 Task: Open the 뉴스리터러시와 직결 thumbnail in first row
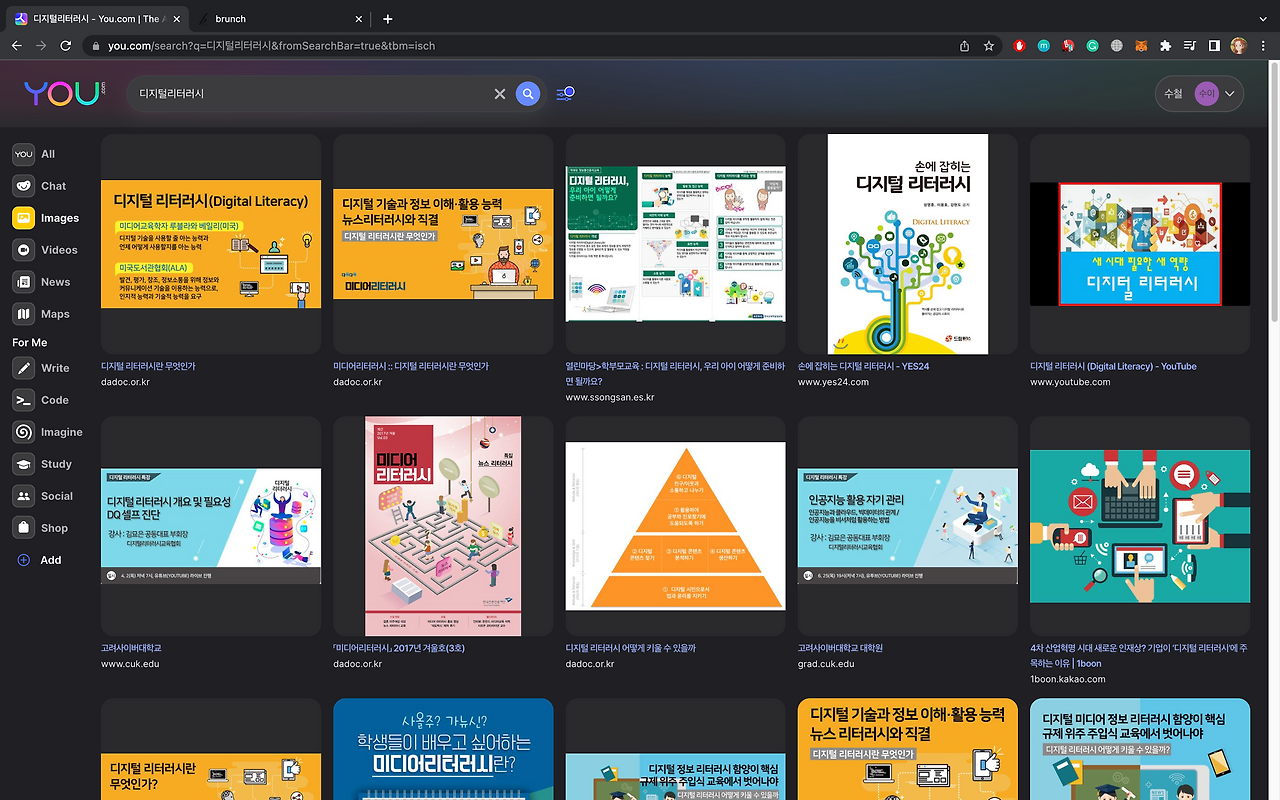(x=443, y=244)
